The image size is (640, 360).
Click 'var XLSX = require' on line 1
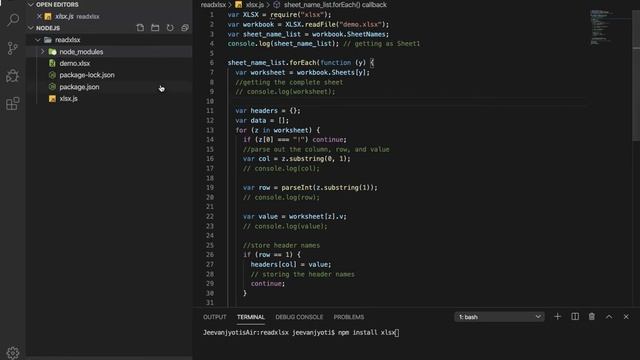point(279,15)
